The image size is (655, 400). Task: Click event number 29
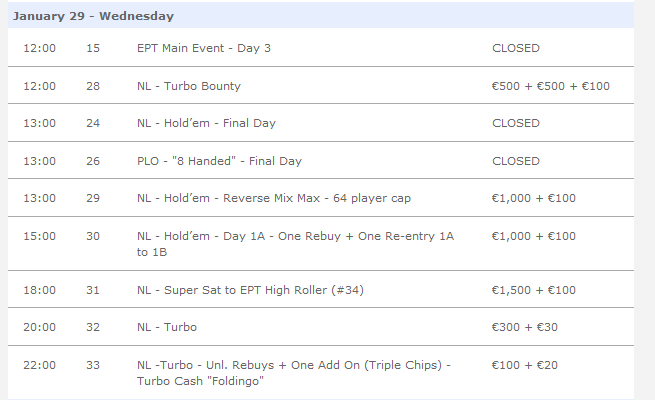(93, 198)
